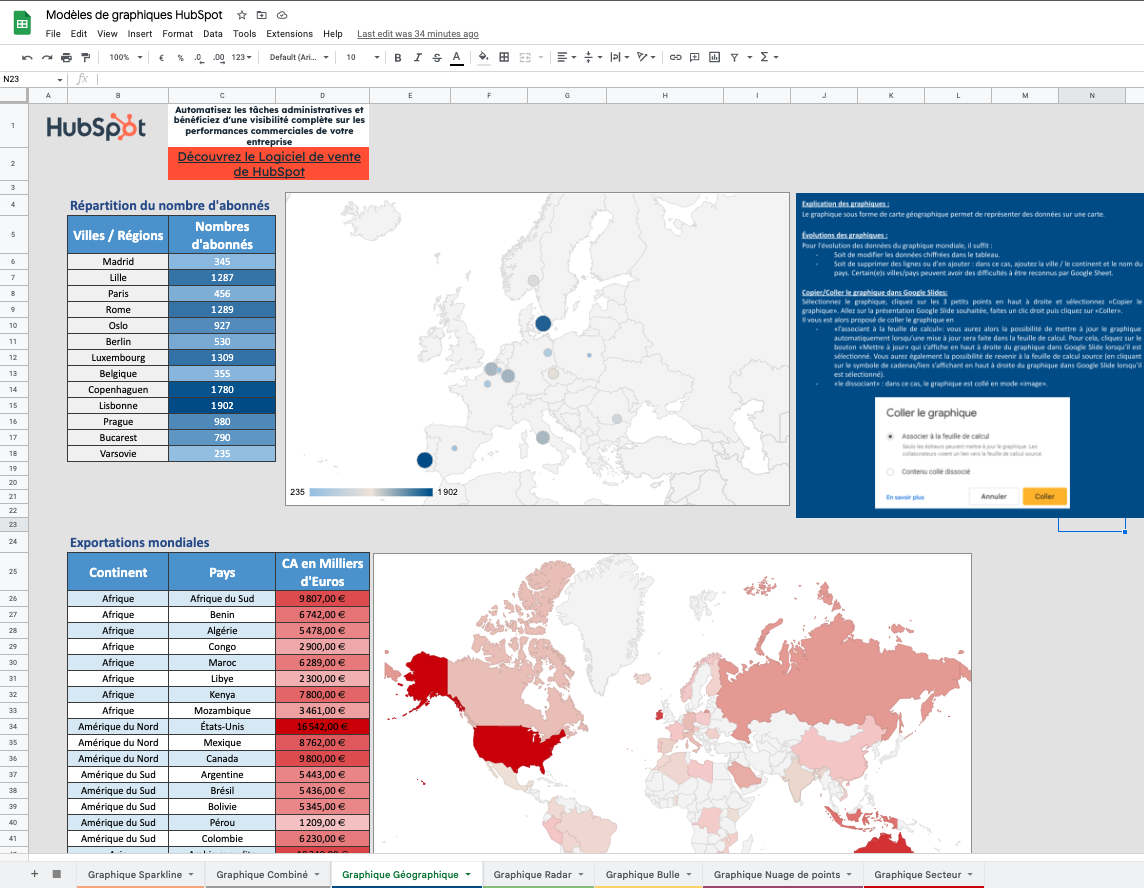
Task: Star the document
Action: (241, 15)
